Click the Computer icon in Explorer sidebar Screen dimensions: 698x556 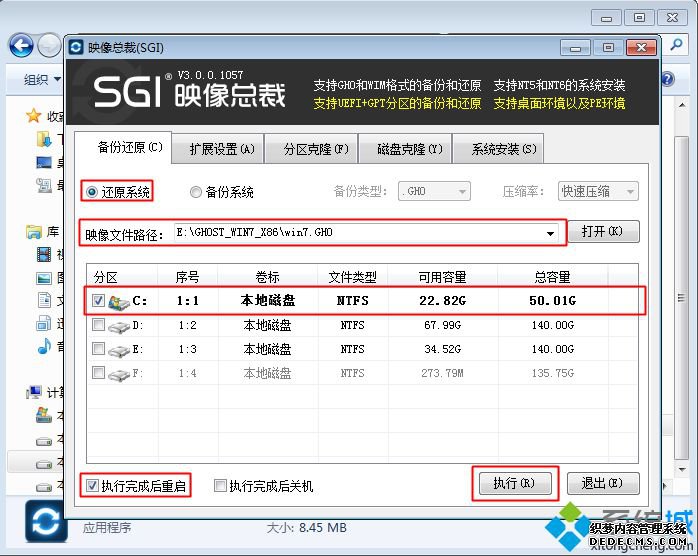point(33,392)
